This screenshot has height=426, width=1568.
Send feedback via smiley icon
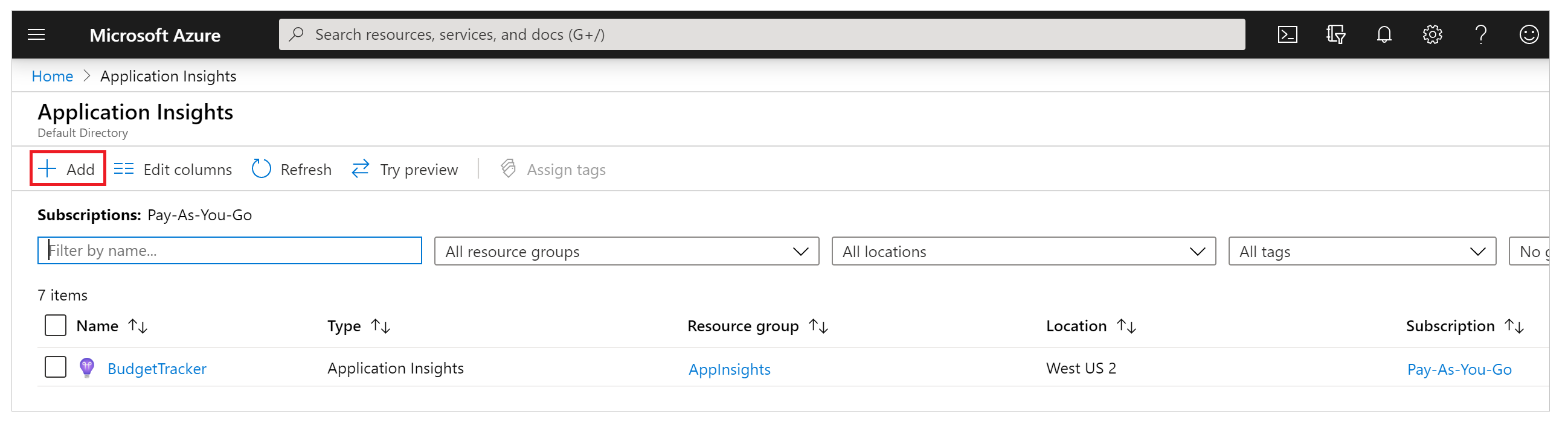(x=1529, y=34)
